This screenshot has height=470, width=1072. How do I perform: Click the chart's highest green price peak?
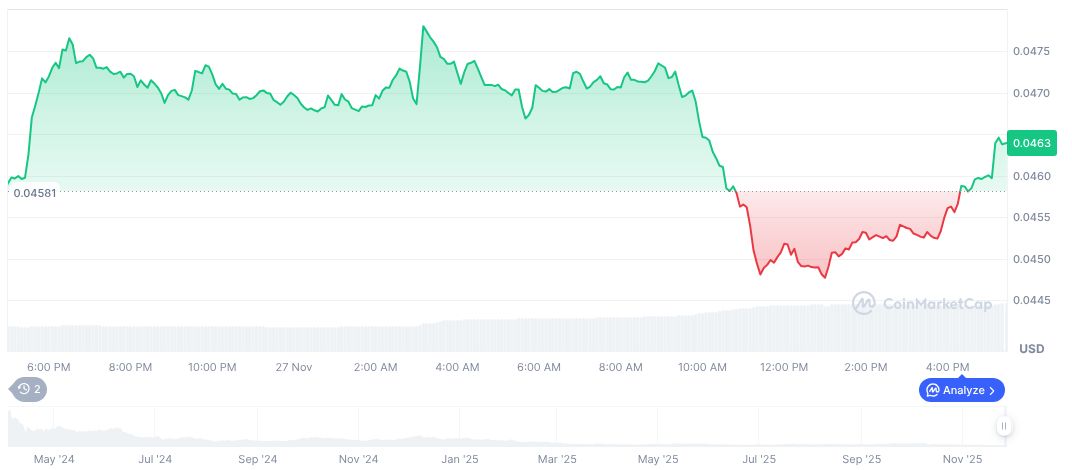(424, 27)
